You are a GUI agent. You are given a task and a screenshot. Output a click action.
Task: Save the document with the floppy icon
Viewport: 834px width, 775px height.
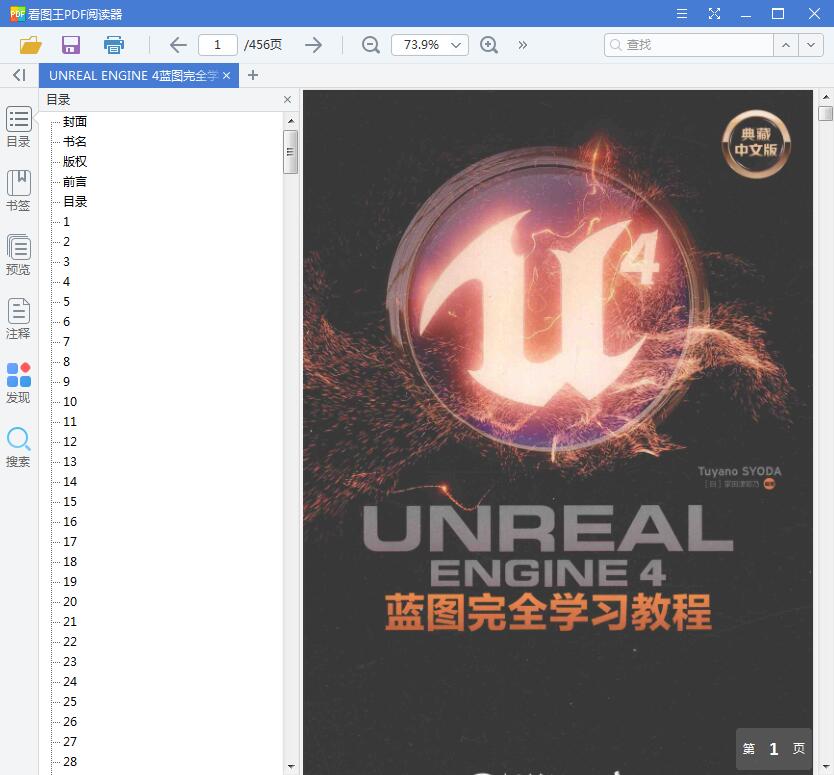point(71,45)
